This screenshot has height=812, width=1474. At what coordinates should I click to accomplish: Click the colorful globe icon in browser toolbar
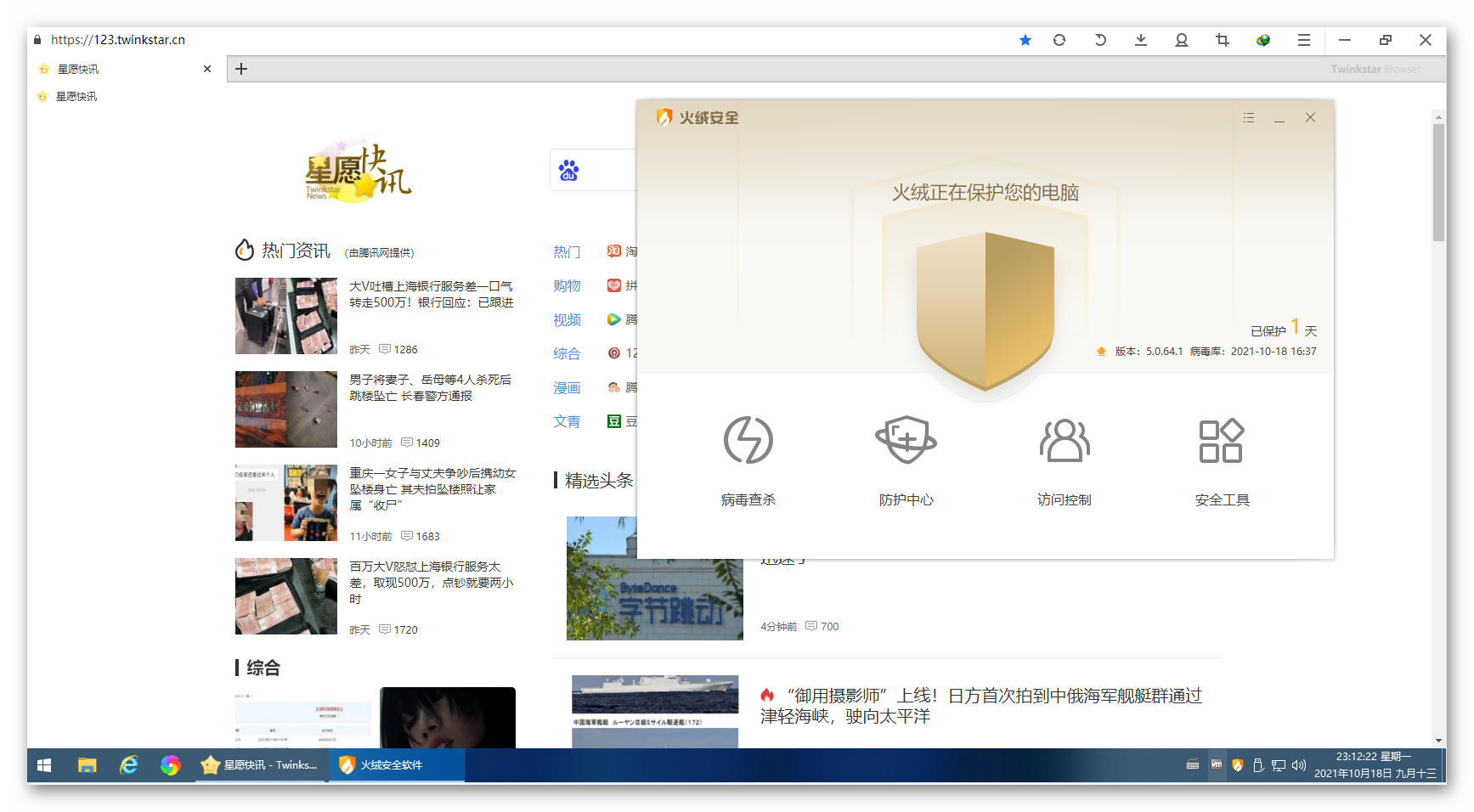tap(1263, 40)
